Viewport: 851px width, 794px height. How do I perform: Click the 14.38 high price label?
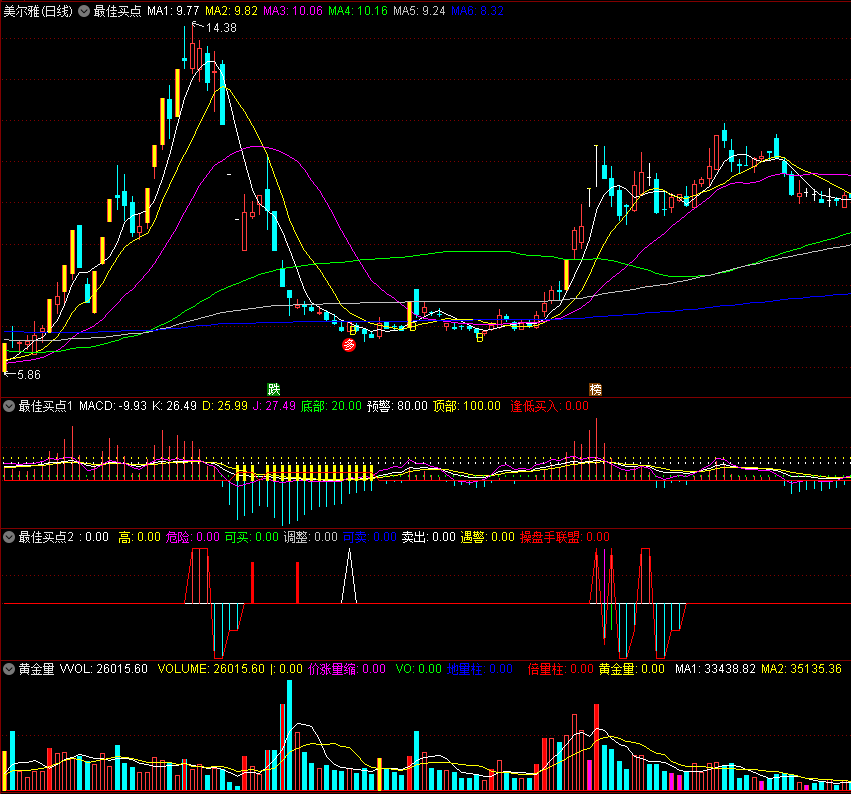[221, 28]
